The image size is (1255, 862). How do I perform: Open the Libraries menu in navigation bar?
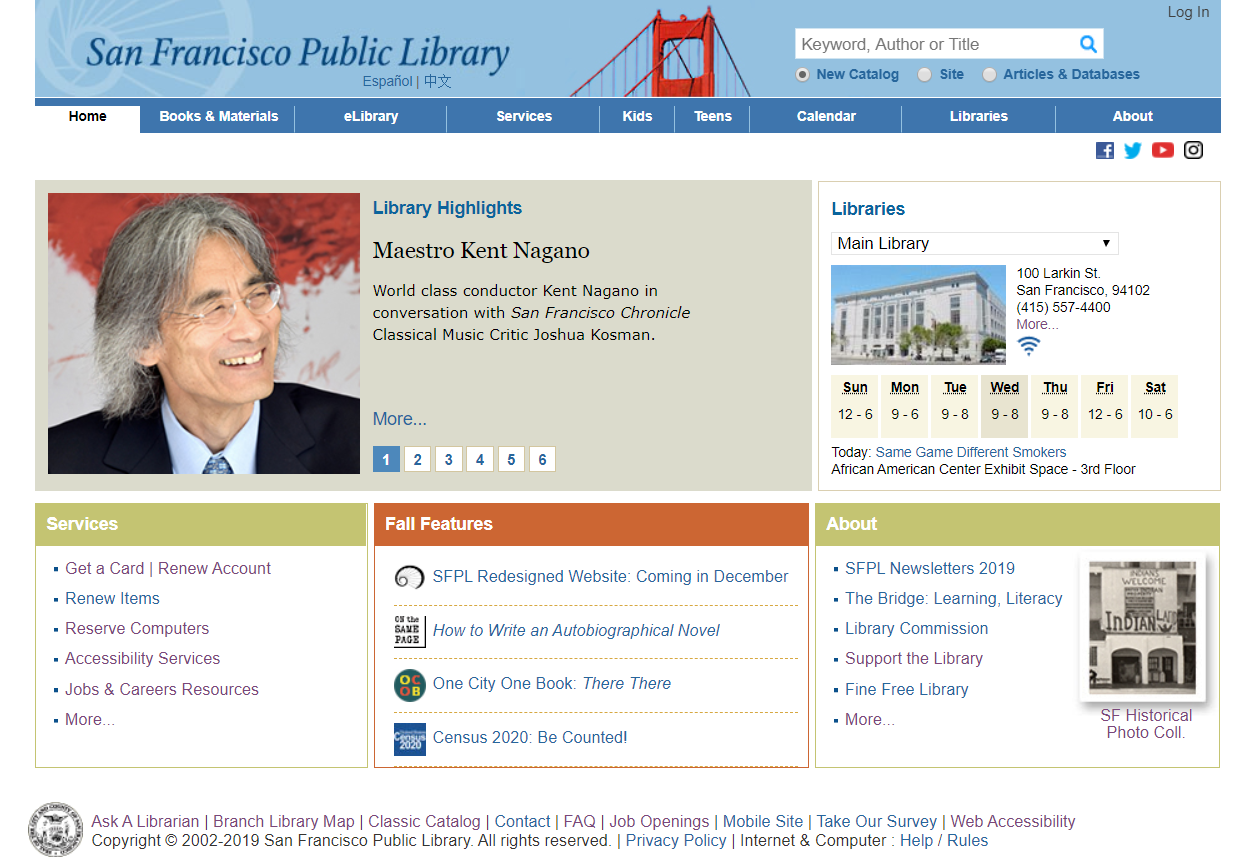coord(979,116)
